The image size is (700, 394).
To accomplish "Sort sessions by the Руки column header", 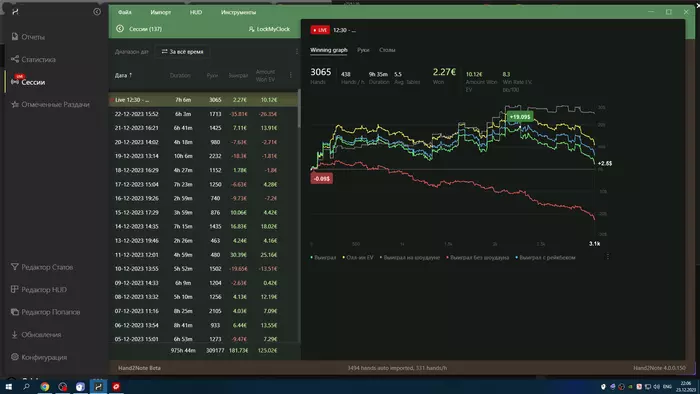I will pos(212,75).
